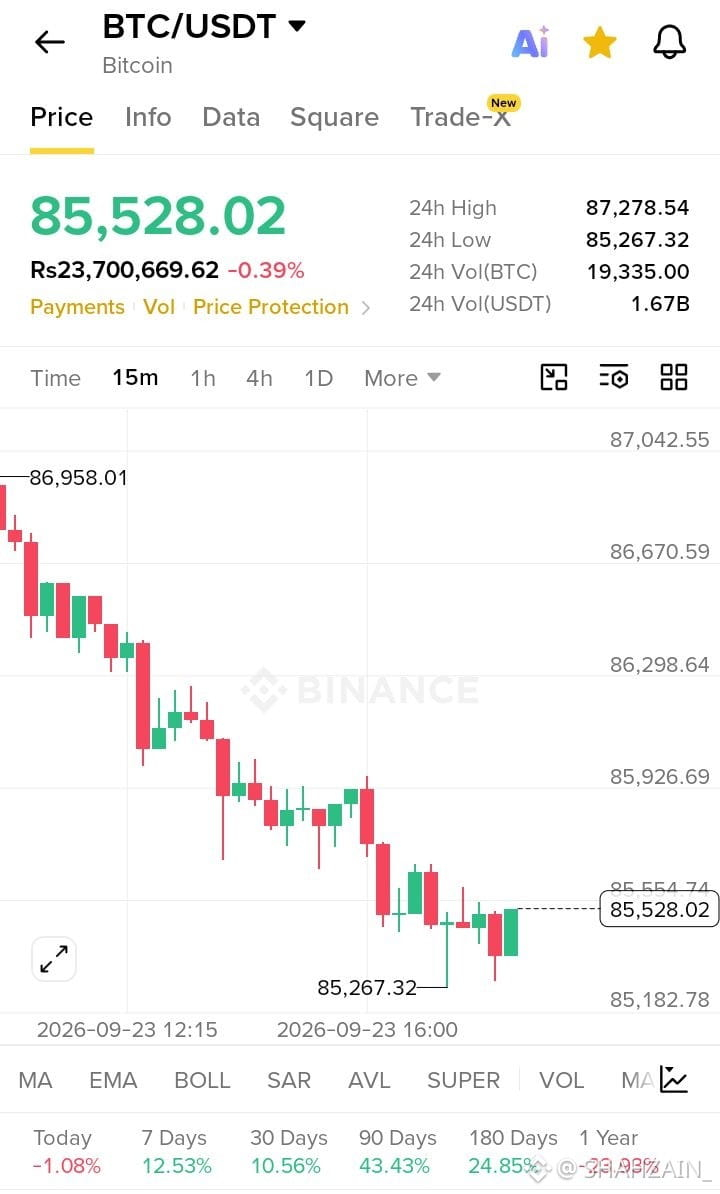Image resolution: width=720 pixels, height=1194 pixels.
Task: Tap the back arrow icon
Action: click(50, 42)
